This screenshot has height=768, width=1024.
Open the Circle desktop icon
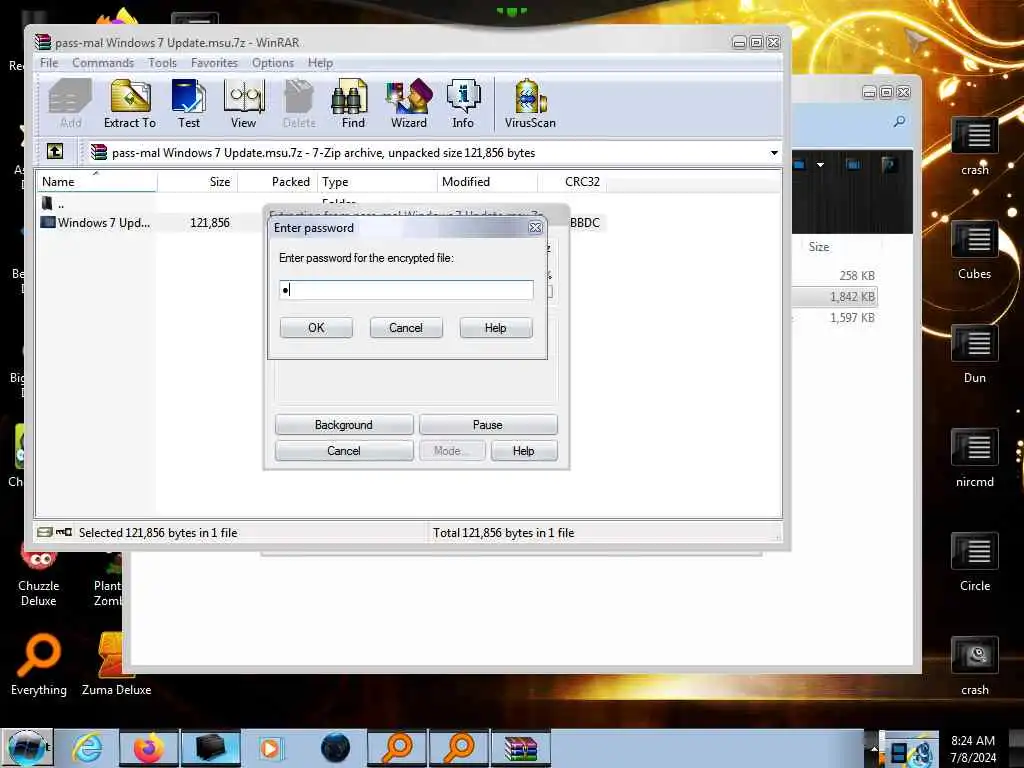coord(974,562)
